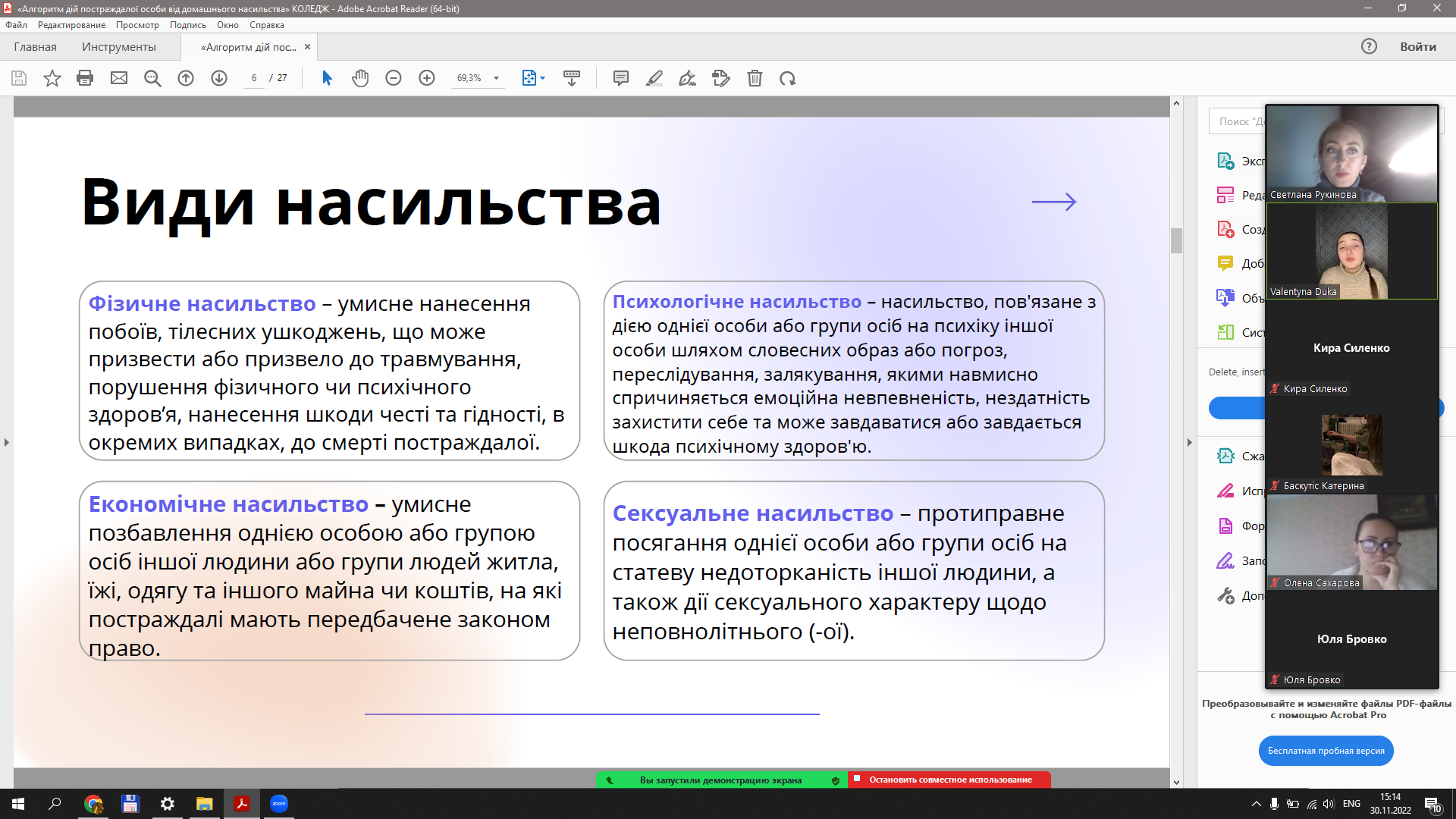
Task: Click the Войти sign-in button
Action: [1417, 47]
